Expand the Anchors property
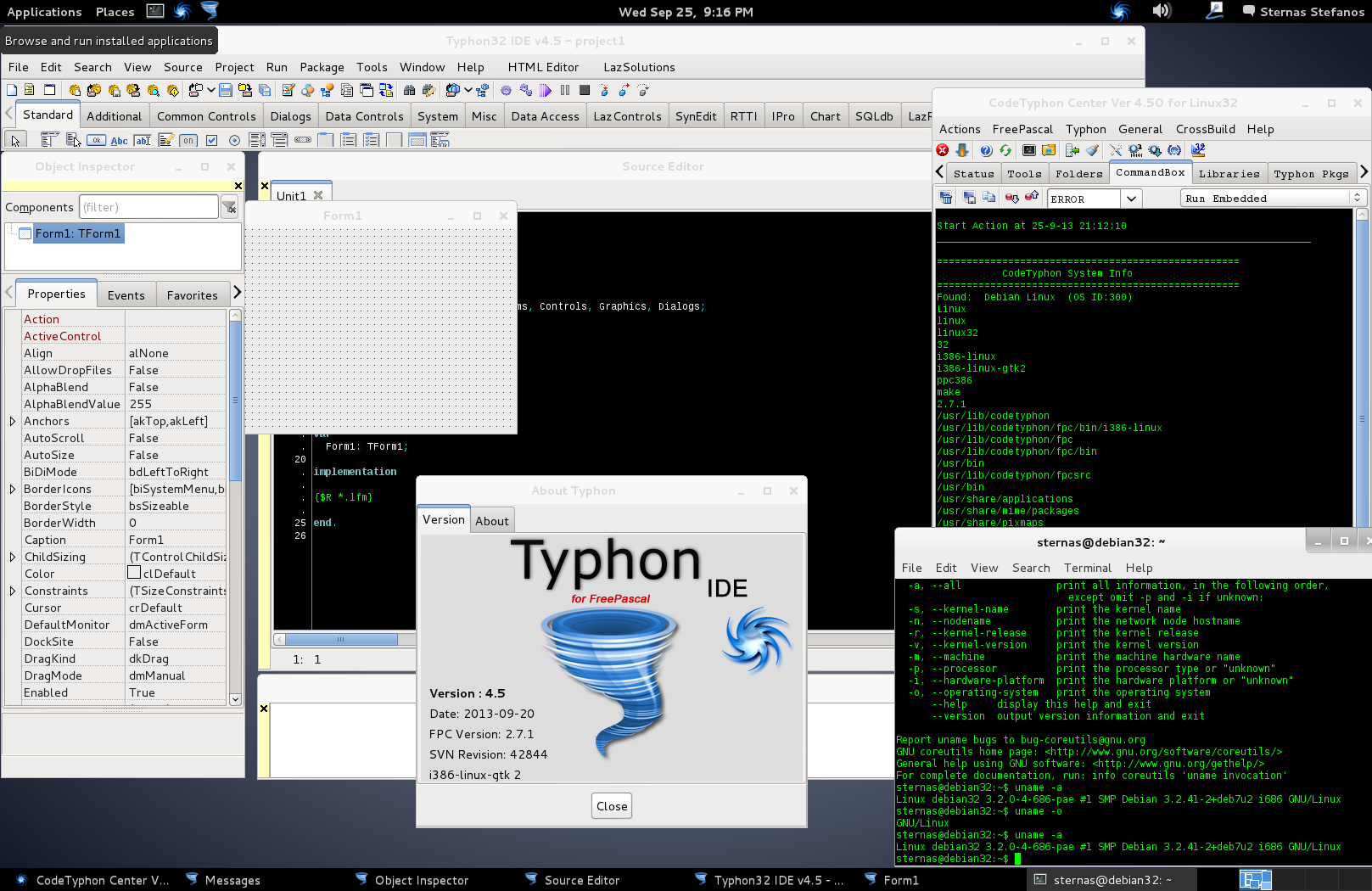 pyautogui.click(x=13, y=421)
